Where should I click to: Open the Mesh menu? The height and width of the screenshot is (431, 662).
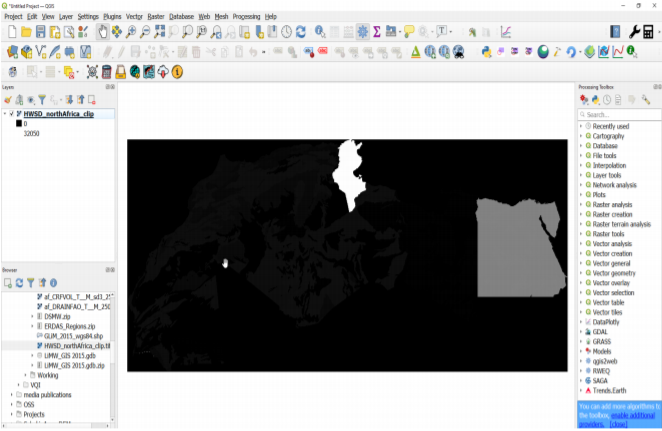(222, 16)
